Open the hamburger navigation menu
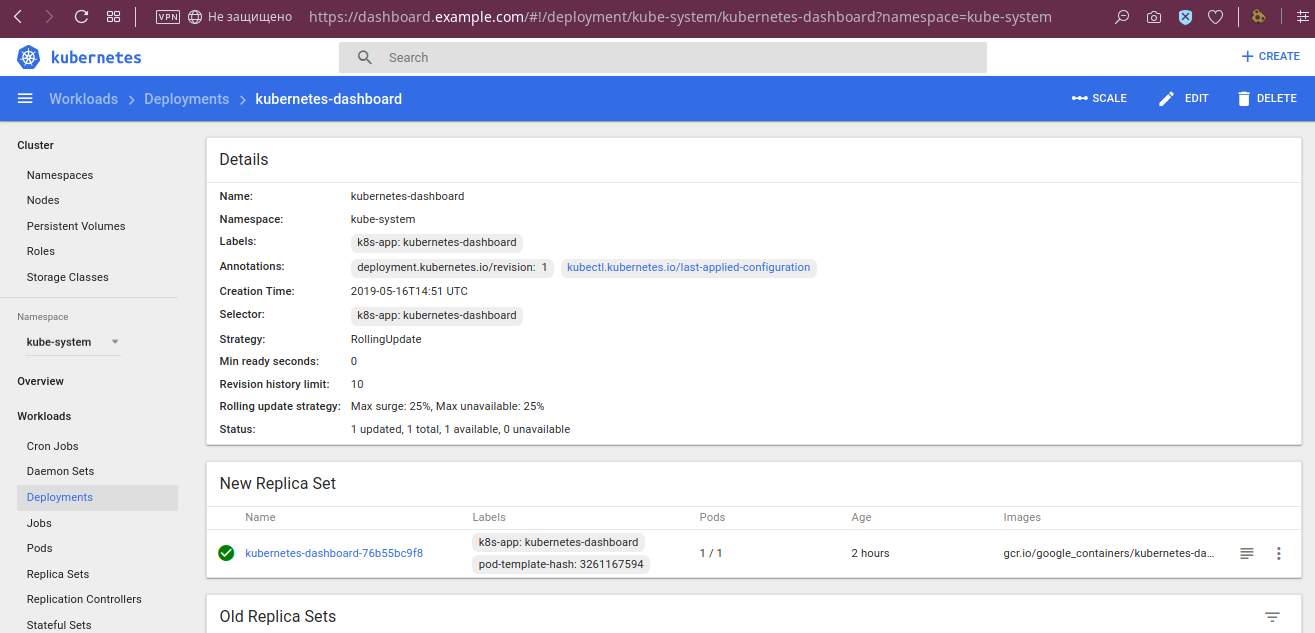This screenshot has width=1315, height=633. pyautogui.click(x=26, y=99)
